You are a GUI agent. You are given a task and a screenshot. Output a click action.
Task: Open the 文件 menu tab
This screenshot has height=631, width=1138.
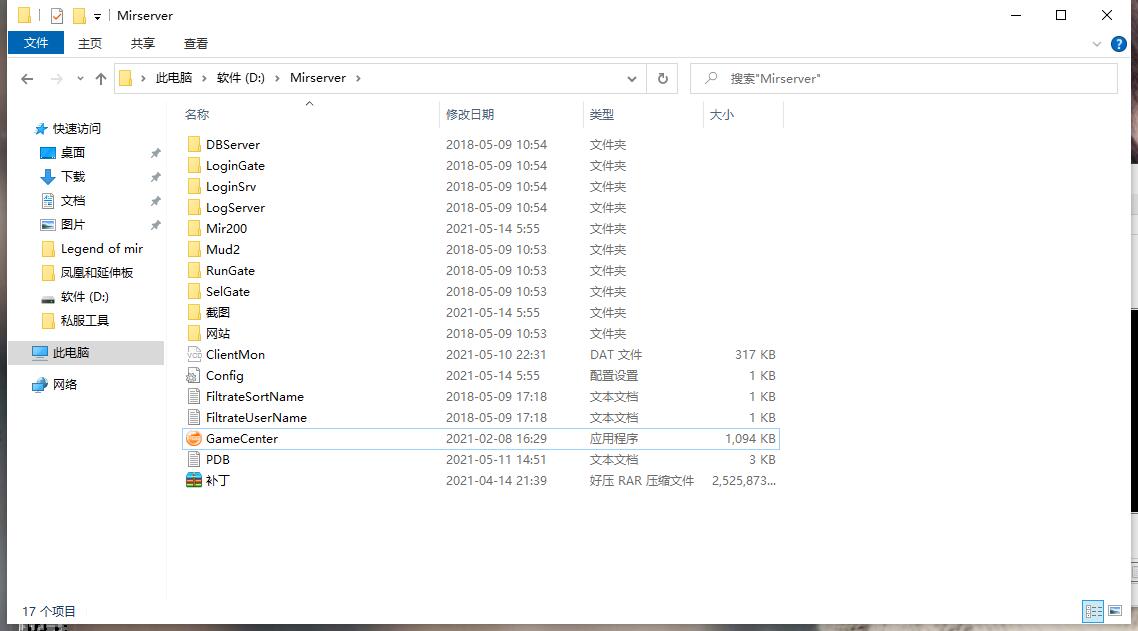point(36,43)
